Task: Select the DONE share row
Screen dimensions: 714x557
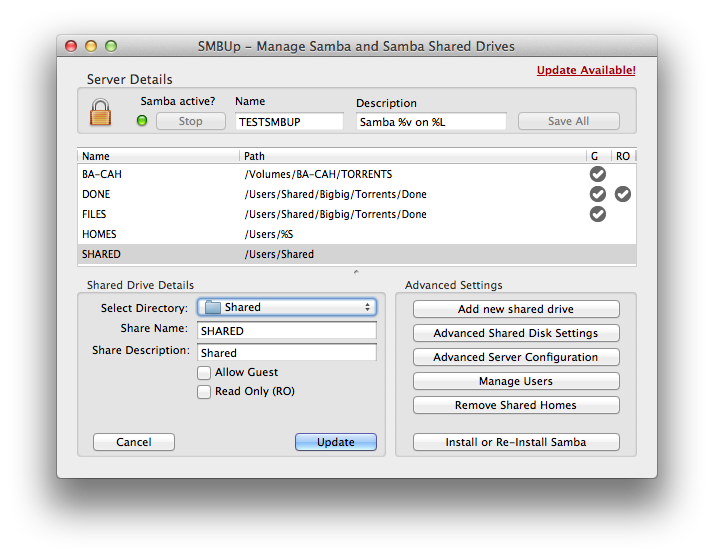Action: tap(357, 194)
